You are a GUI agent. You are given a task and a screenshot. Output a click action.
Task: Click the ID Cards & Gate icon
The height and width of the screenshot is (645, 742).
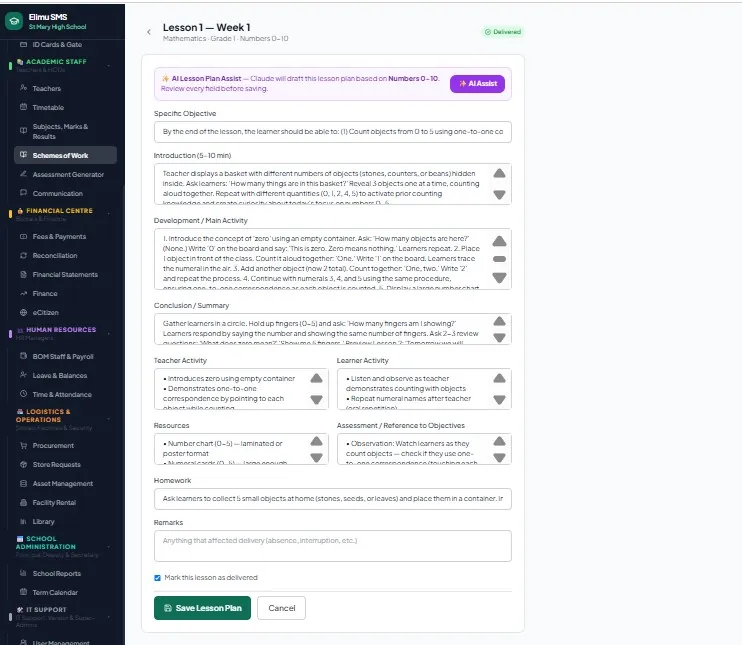pos(23,44)
